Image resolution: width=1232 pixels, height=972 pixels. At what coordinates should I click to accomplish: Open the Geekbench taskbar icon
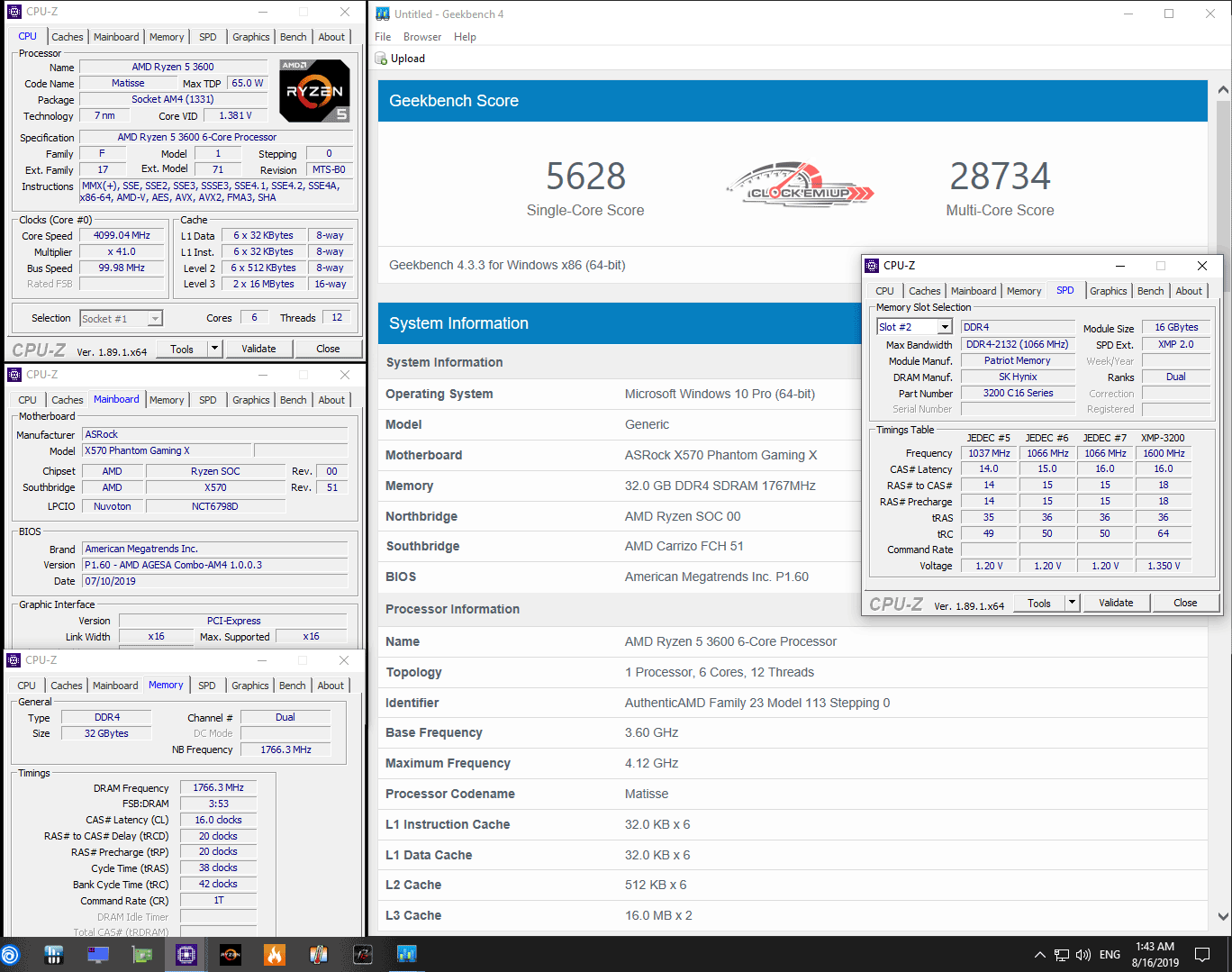406,954
